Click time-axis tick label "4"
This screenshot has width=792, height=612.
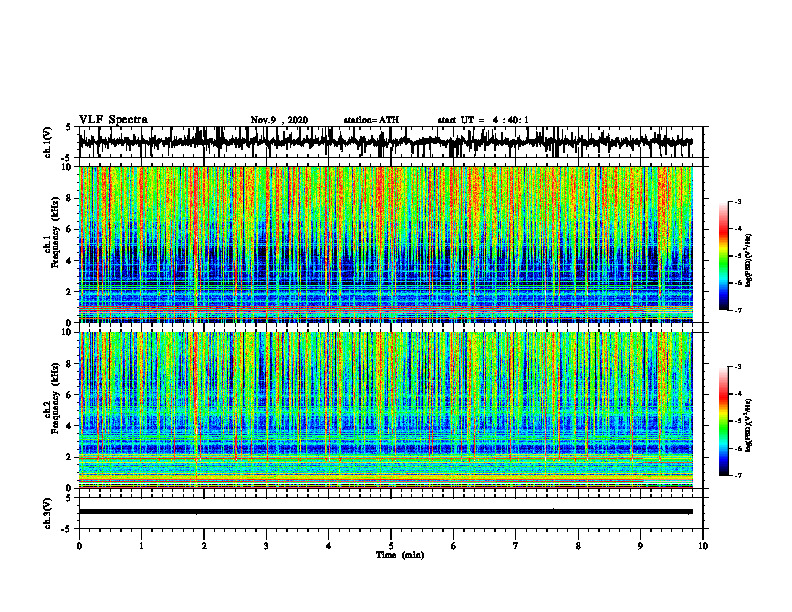point(329,546)
